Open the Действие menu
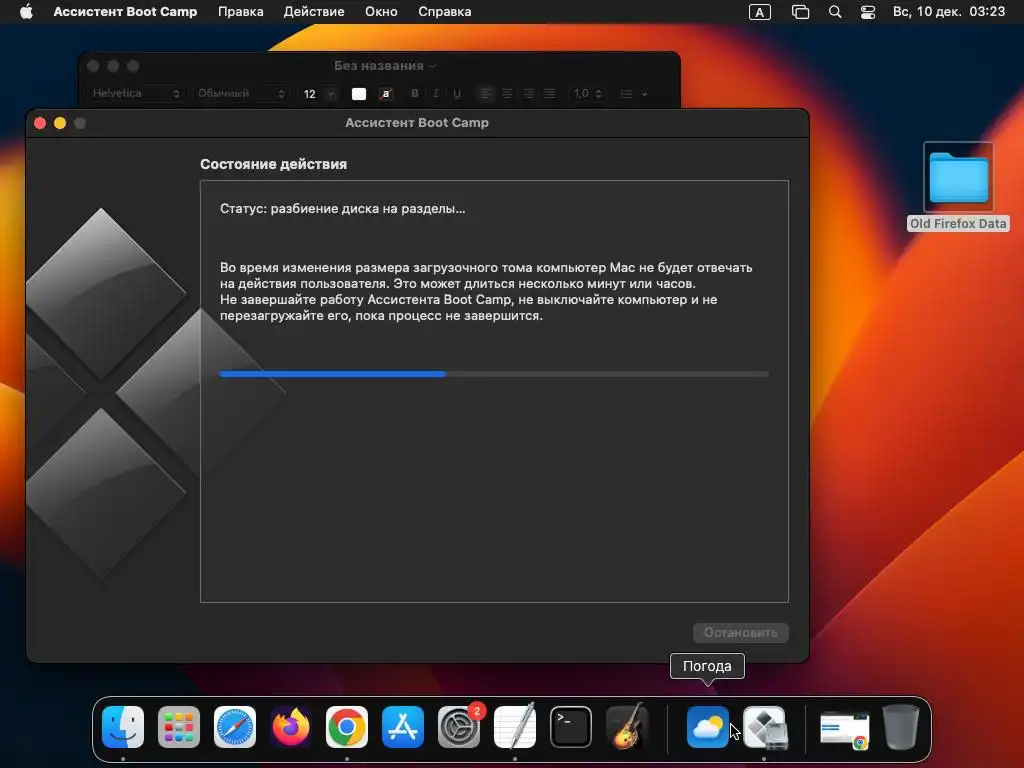 click(314, 12)
